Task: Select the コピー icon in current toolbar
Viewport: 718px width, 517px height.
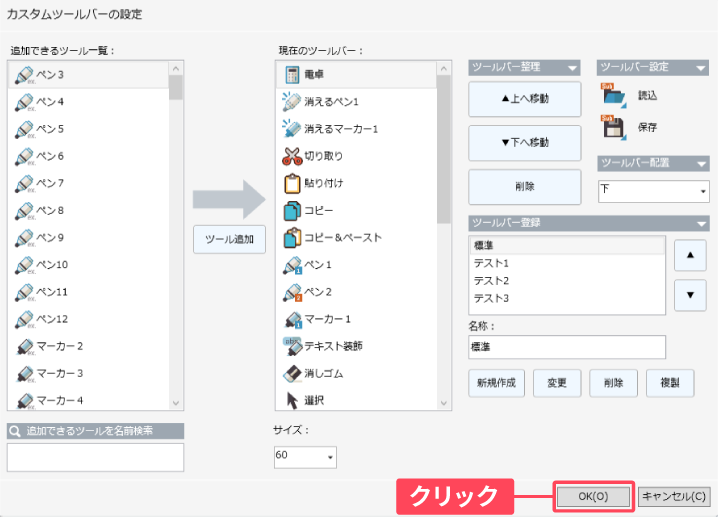Action: pyautogui.click(x=292, y=211)
